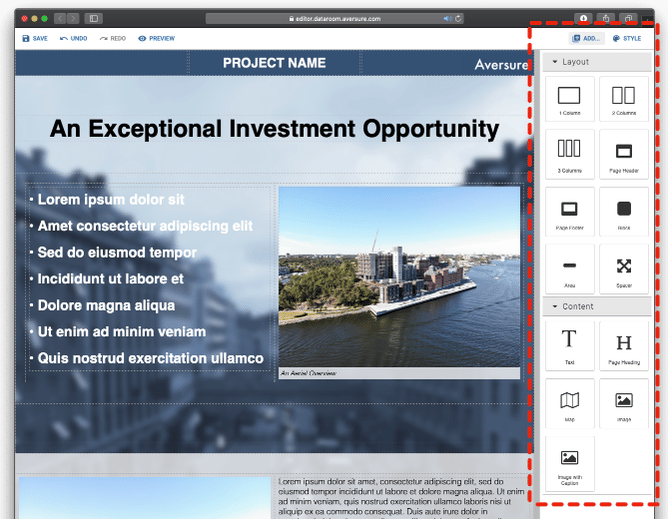Click the 'Quis nostrud exercitation ullamco' bullet
668x519 pixels.
(150, 358)
